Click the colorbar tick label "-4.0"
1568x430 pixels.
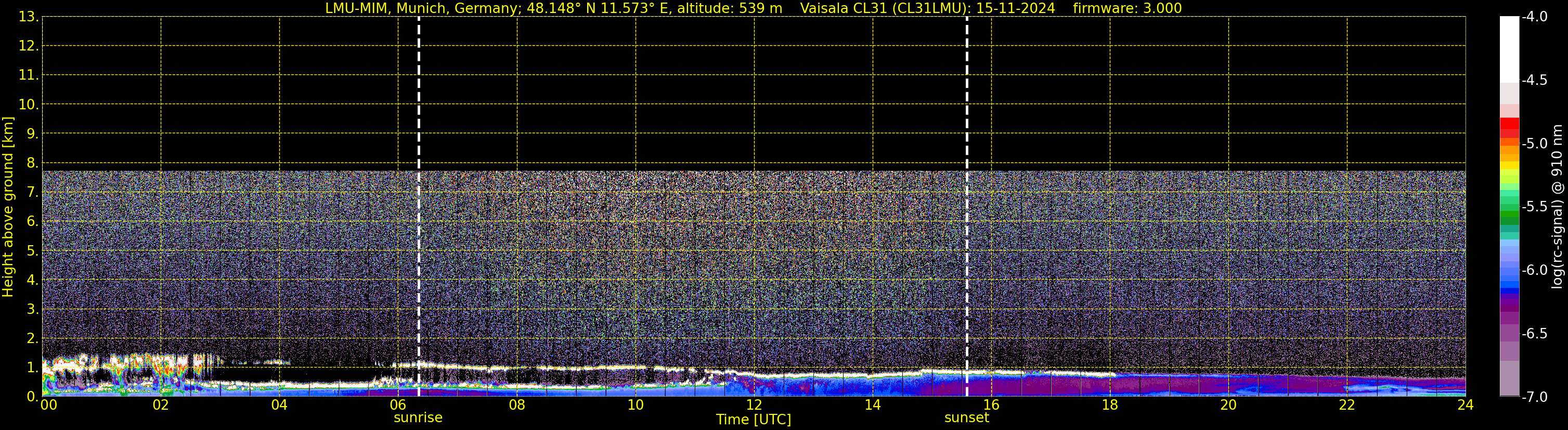1535,17
